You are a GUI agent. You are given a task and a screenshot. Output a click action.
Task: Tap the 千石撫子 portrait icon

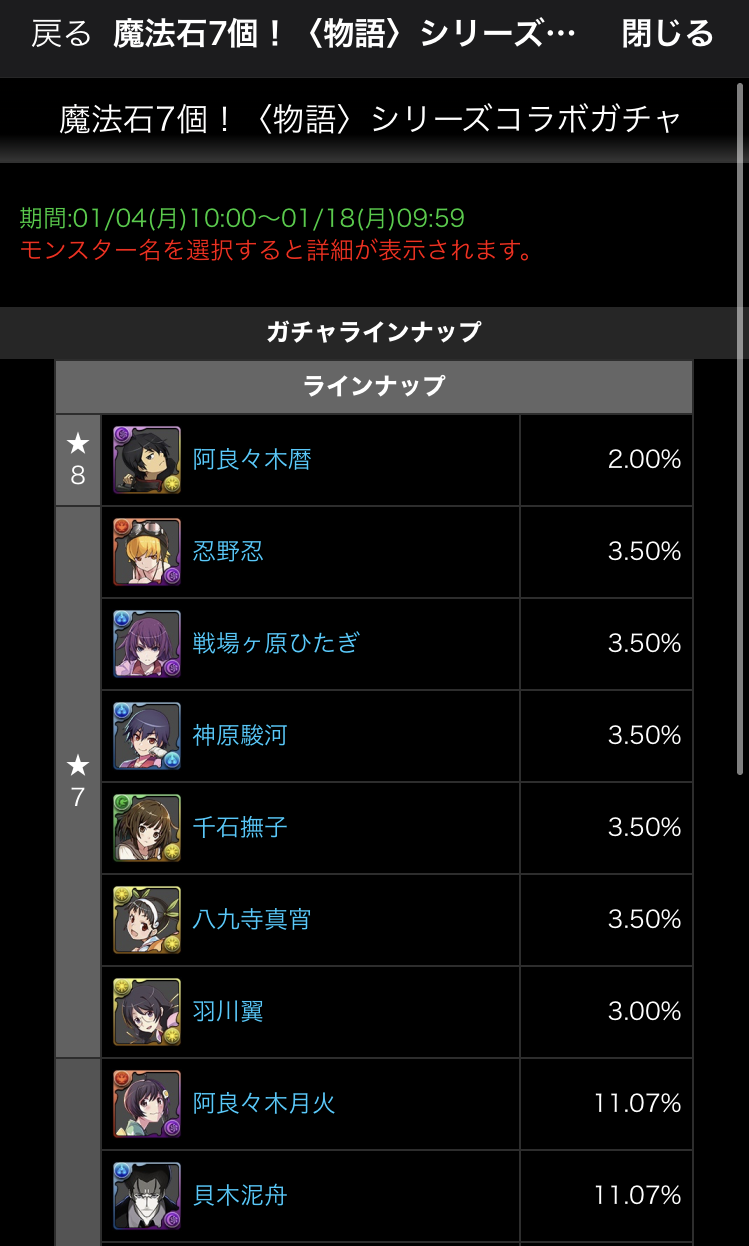[x=147, y=828]
